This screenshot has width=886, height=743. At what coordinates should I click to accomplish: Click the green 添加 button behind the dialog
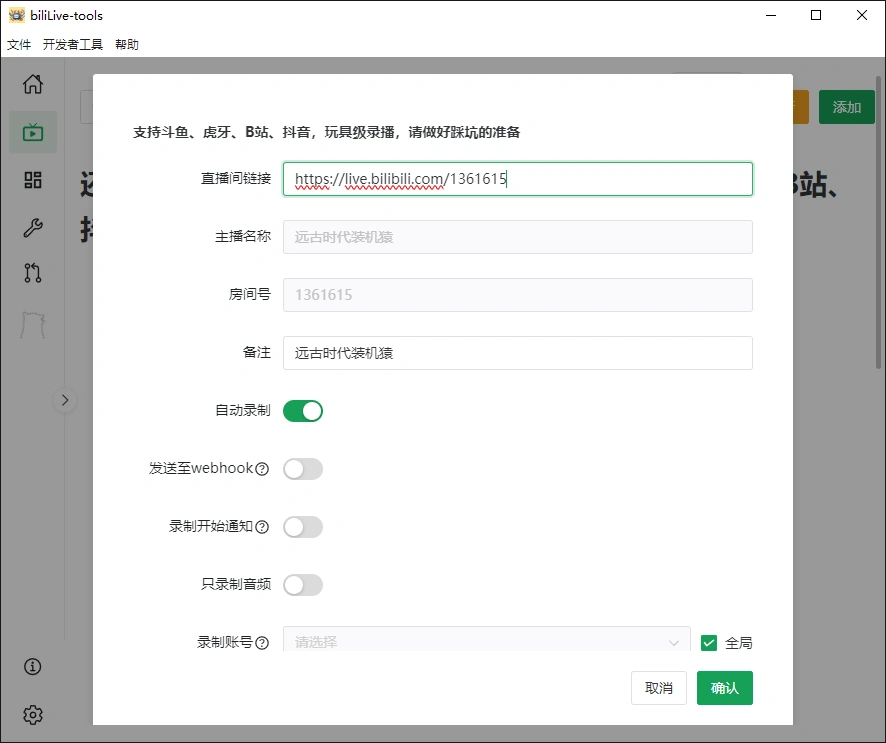846,107
